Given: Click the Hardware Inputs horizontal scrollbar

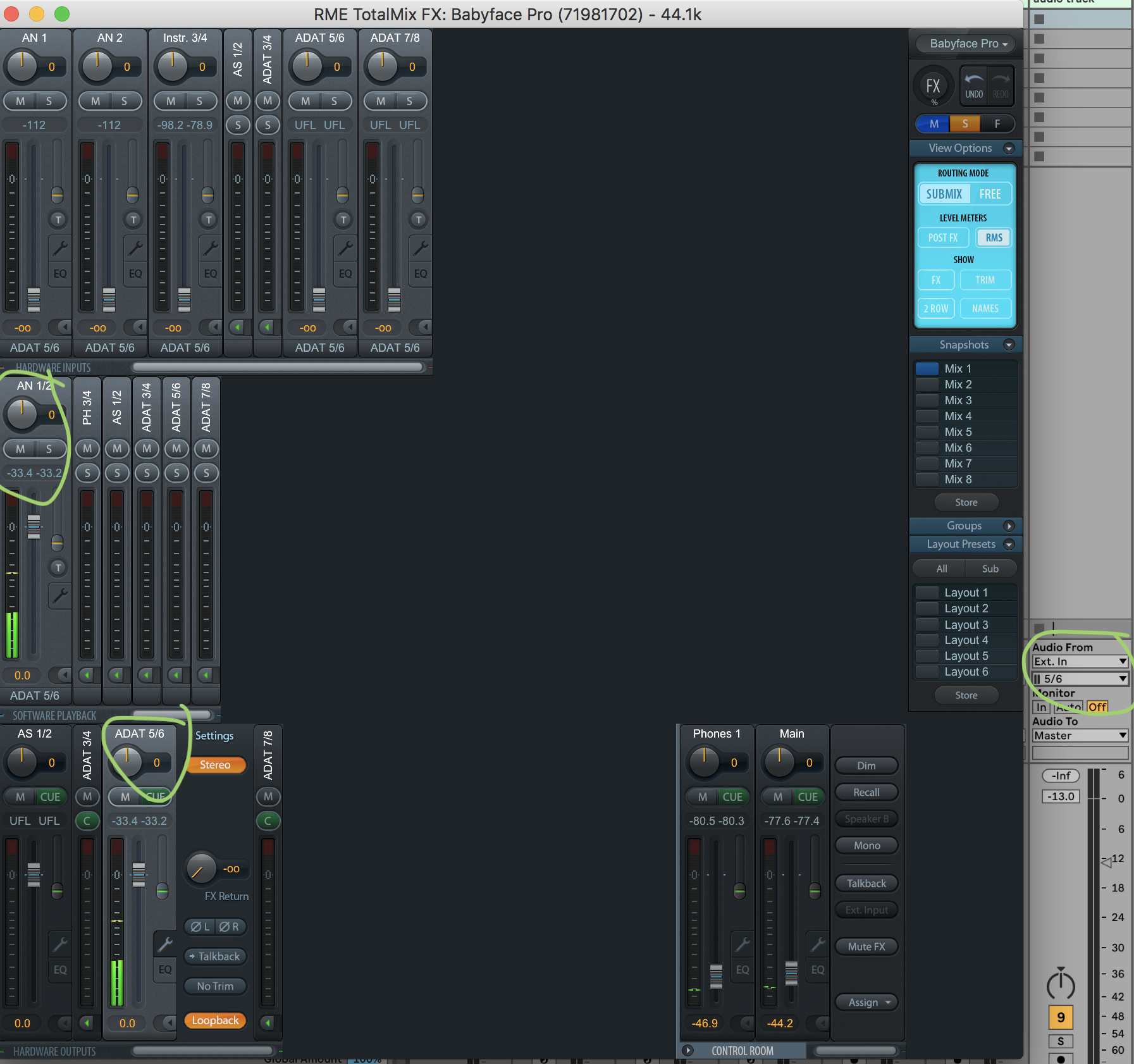Looking at the screenshot, I should 278,367.
